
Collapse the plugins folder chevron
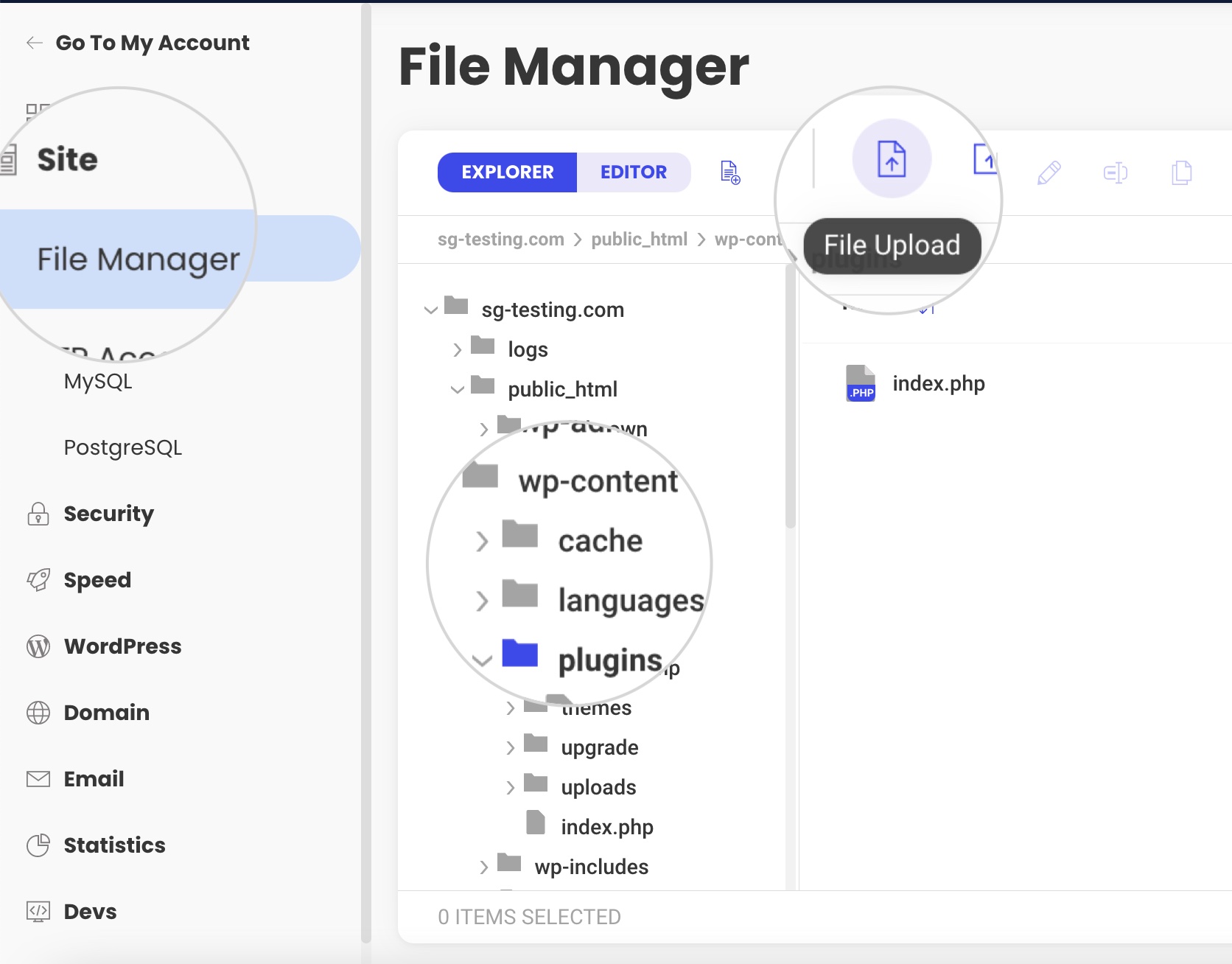click(482, 661)
